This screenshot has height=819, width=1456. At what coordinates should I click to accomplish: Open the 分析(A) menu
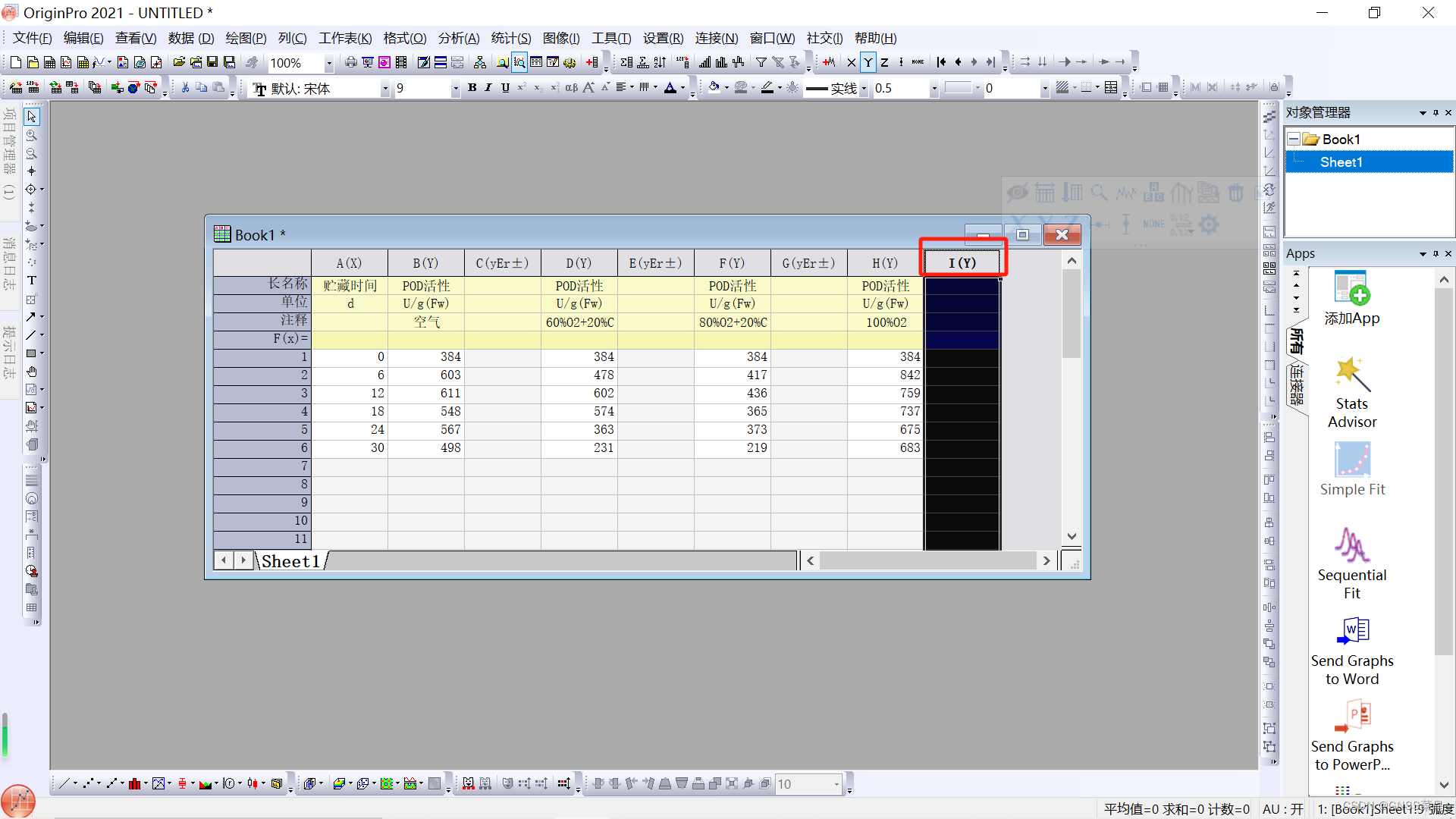pos(458,38)
